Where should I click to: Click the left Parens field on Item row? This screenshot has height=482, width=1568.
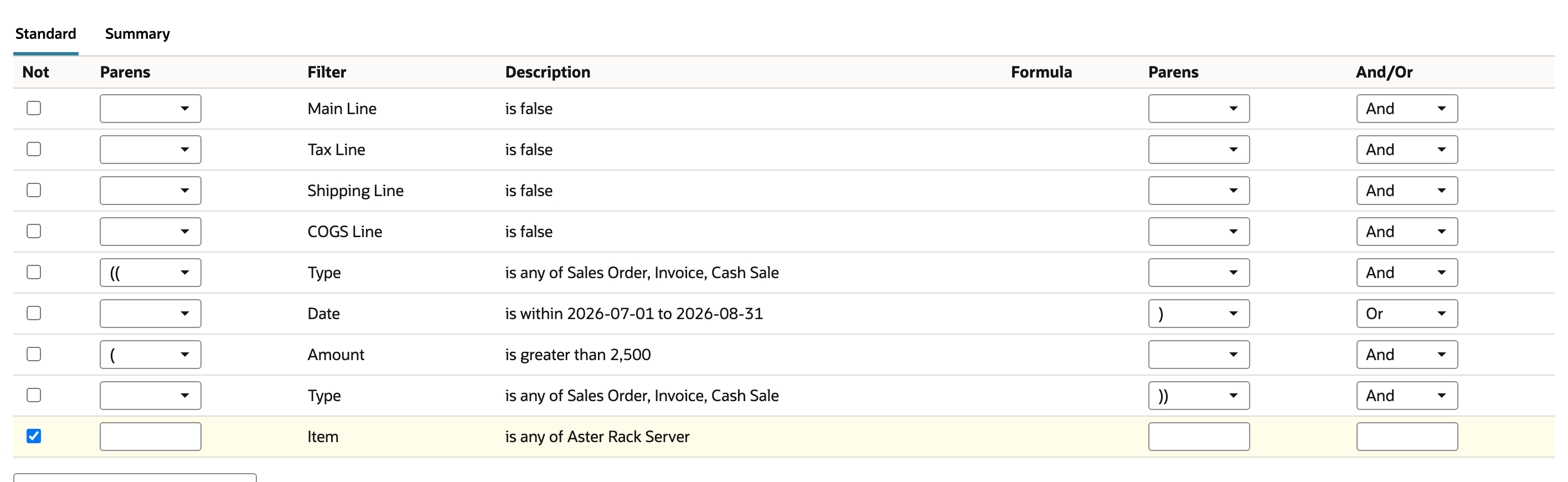point(151,437)
